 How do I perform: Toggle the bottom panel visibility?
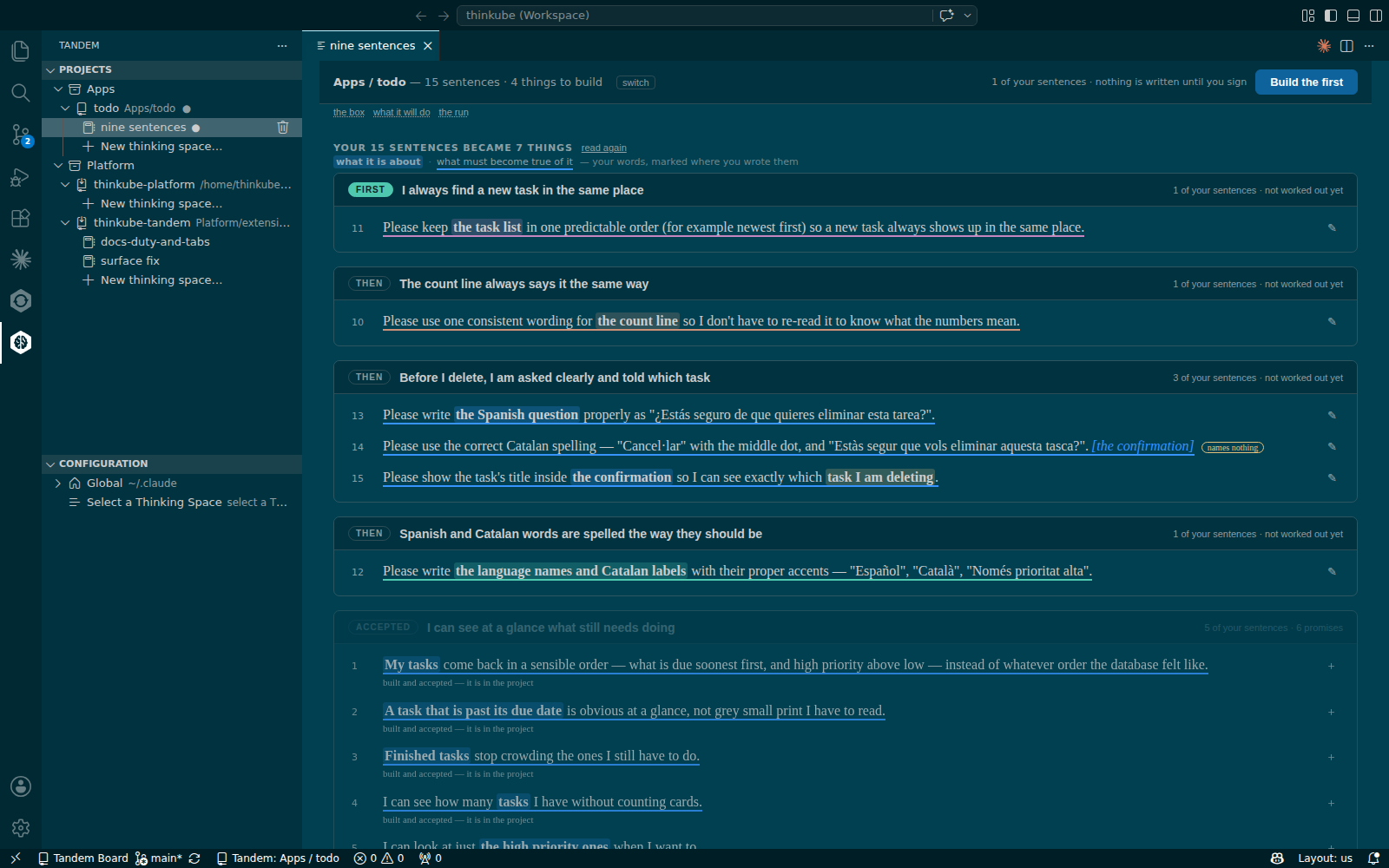coord(1353,16)
